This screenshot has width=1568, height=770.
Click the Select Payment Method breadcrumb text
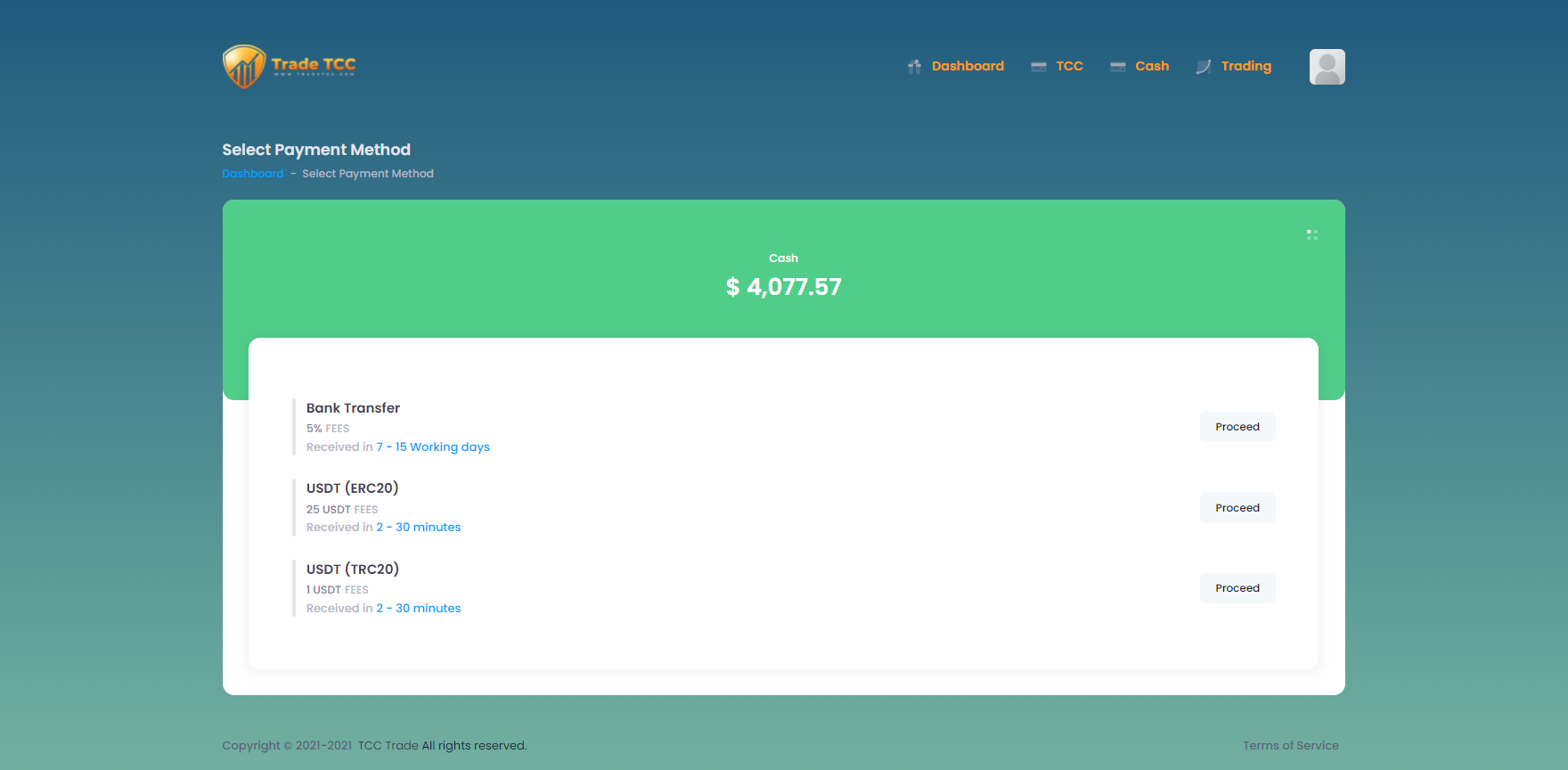click(x=368, y=174)
